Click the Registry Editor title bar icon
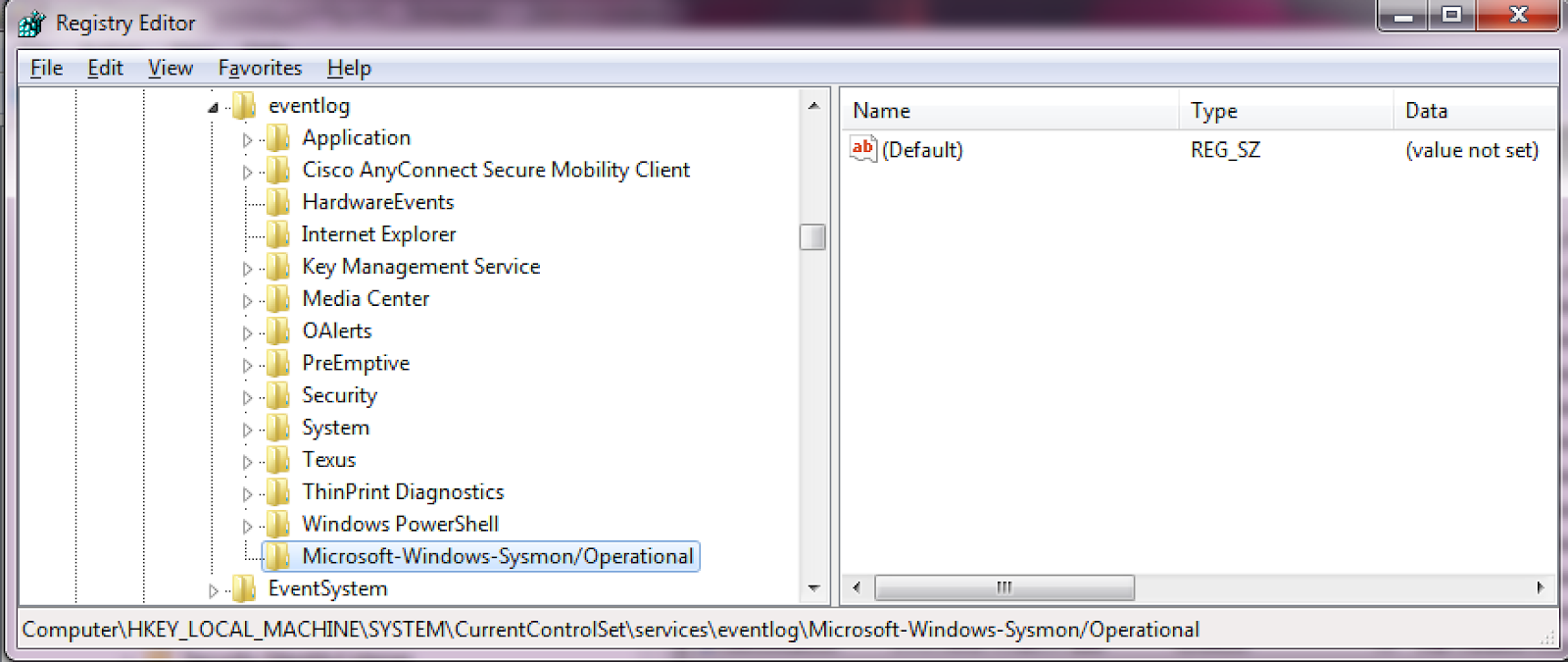This screenshot has width=1568, height=662. (x=31, y=23)
